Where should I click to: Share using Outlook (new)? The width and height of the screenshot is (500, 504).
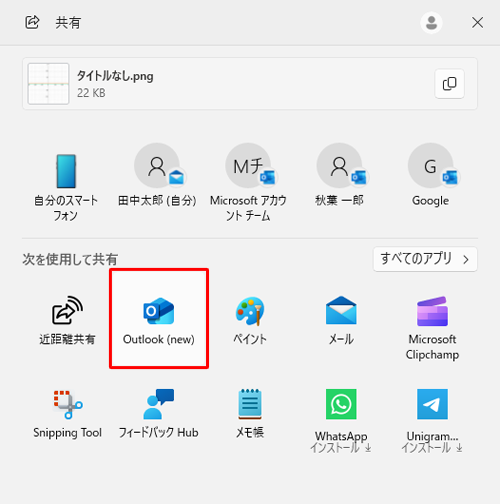[x=159, y=319]
